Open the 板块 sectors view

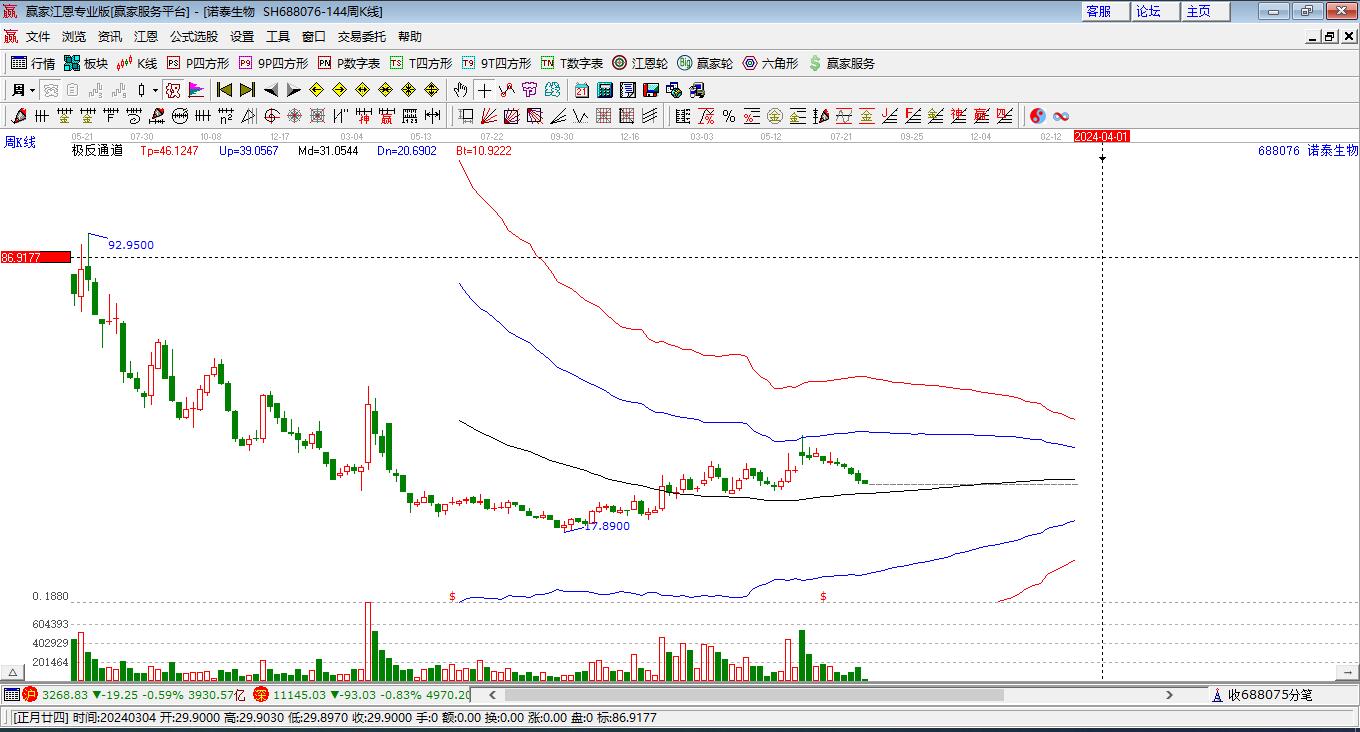(x=86, y=63)
